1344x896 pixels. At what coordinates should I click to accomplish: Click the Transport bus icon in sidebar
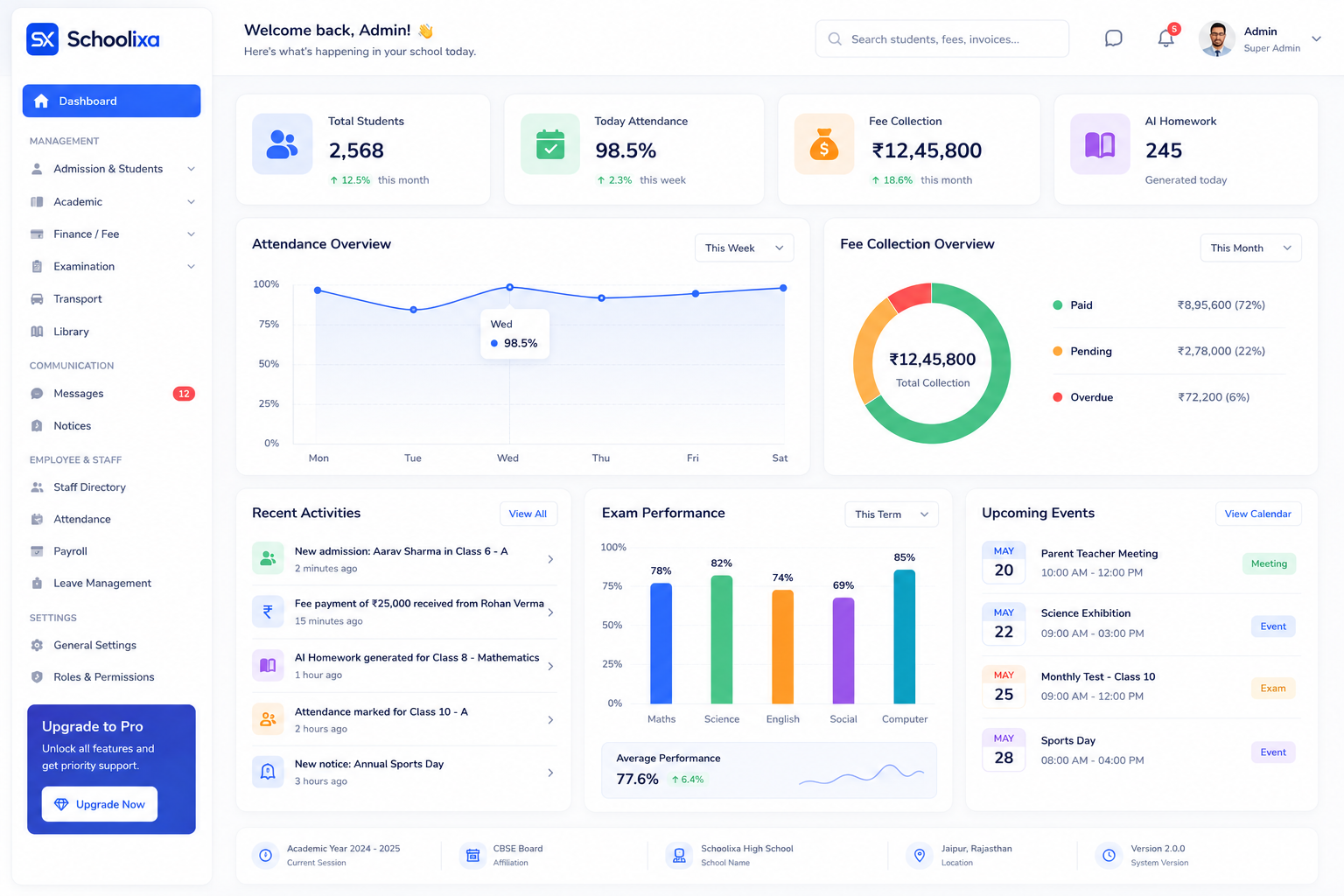37,299
